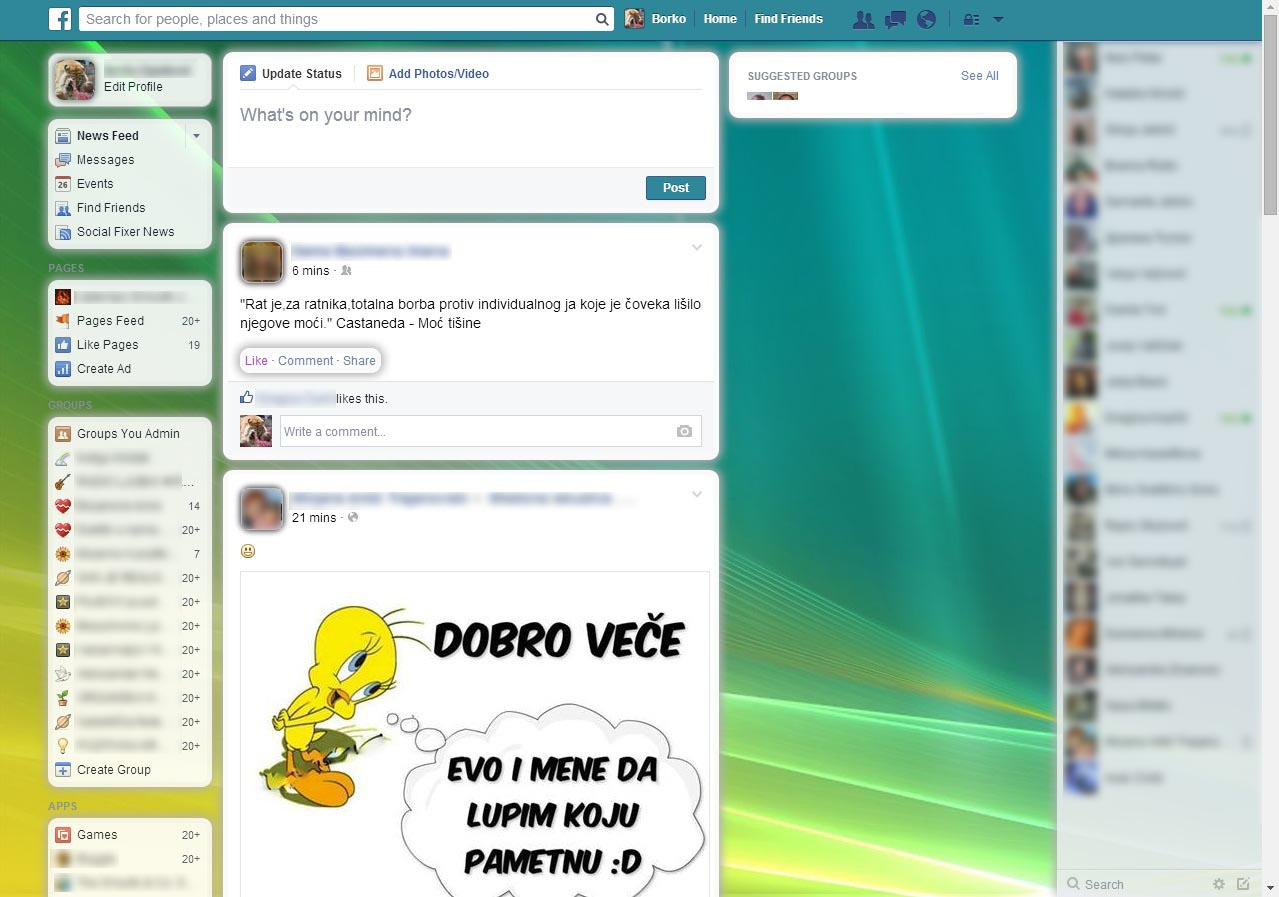
Task: Click the public globe audience icon on 21 mins post
Action: [x=352, y=518]
